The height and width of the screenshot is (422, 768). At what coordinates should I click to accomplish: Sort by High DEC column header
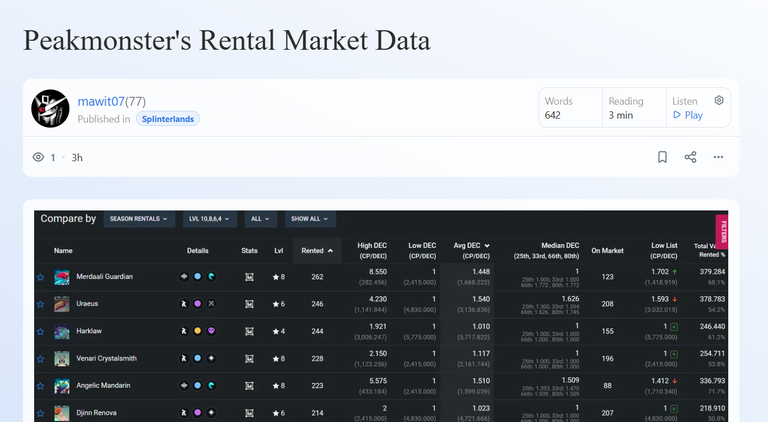click(372, 251)
